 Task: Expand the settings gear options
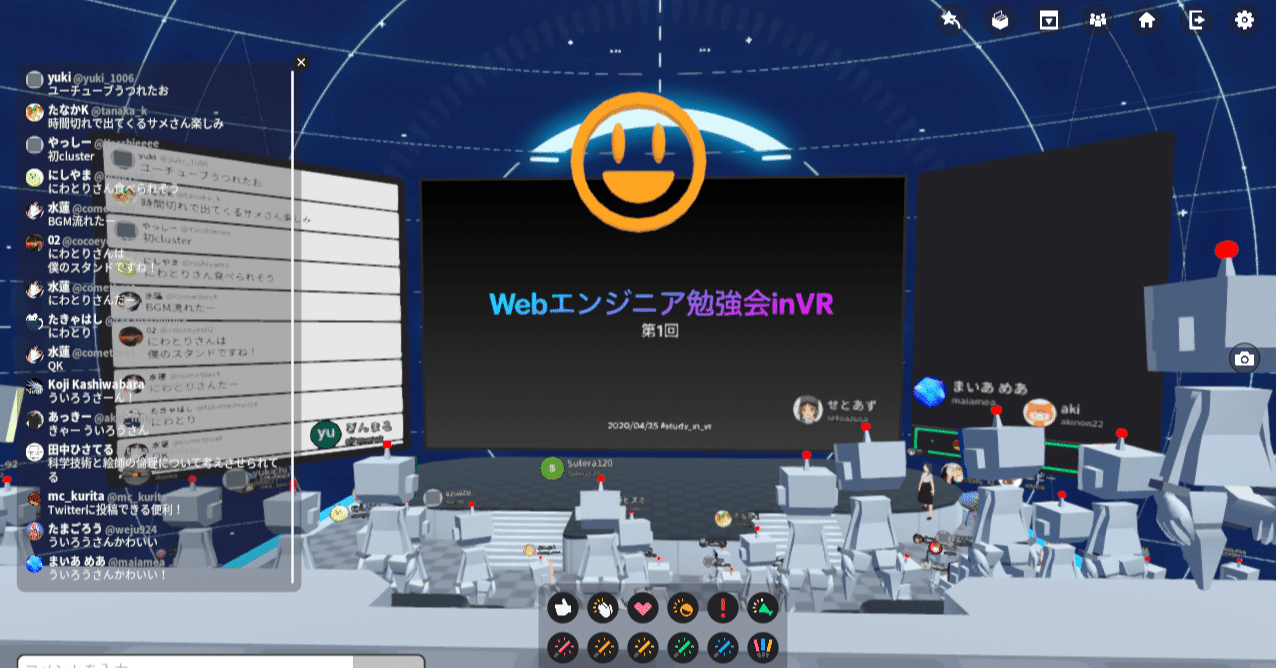pyautogui.click(x=1243, y=20)
